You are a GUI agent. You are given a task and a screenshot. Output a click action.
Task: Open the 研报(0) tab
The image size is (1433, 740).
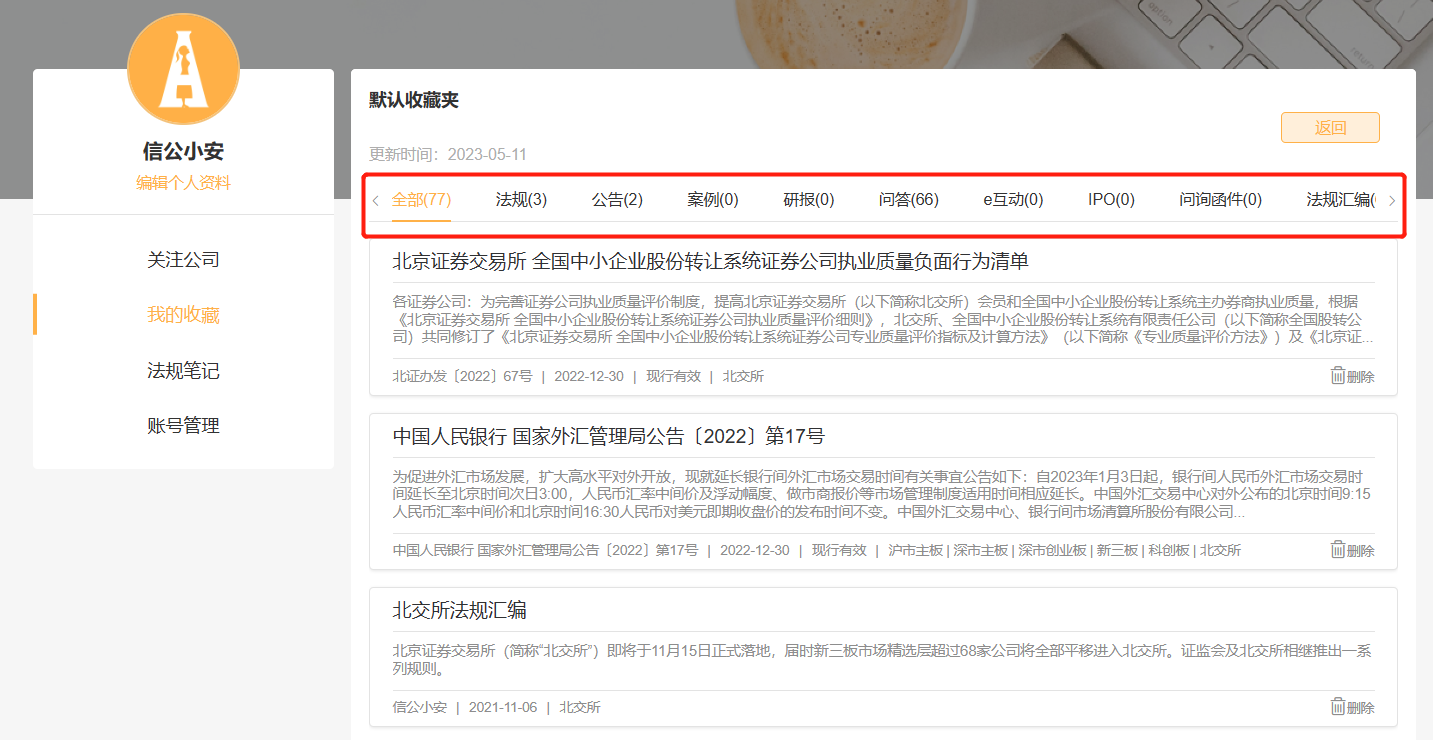pos(809,199)
